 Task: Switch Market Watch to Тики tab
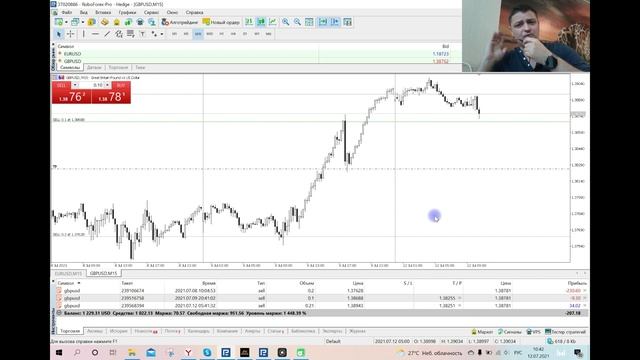click(x=140, y=67)
